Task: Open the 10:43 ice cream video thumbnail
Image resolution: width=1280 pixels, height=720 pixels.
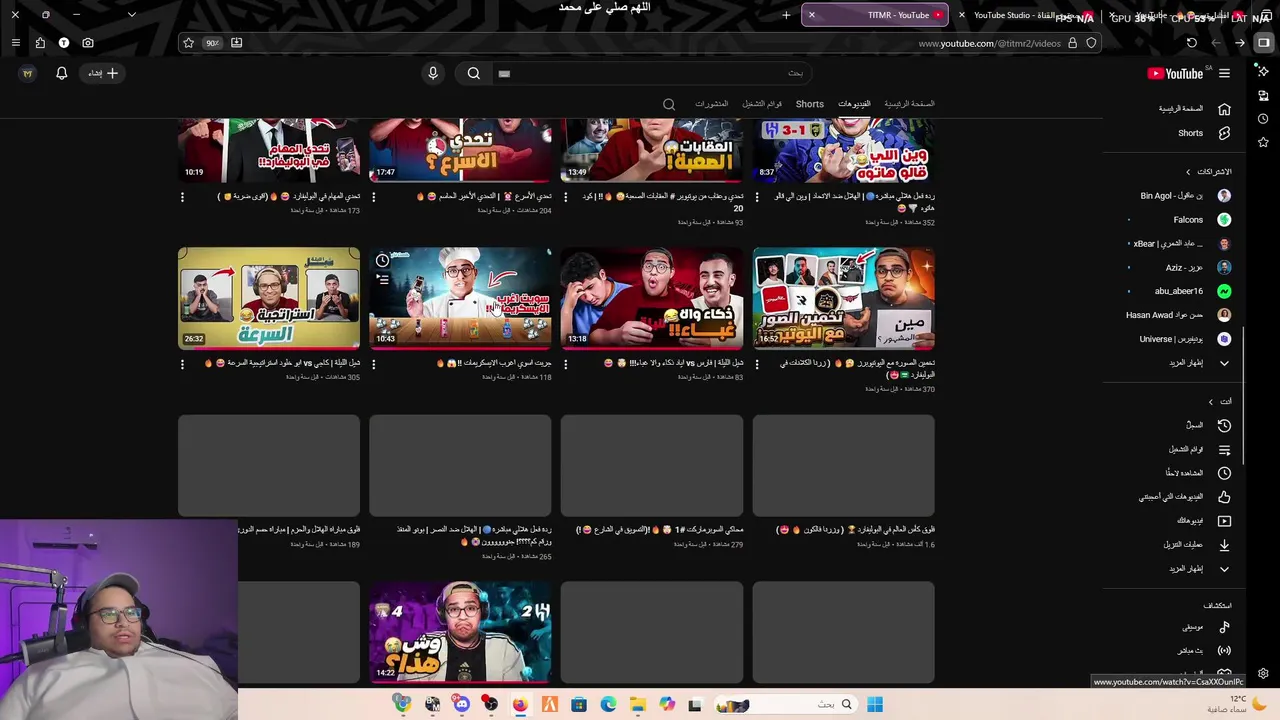Action: 460,298
